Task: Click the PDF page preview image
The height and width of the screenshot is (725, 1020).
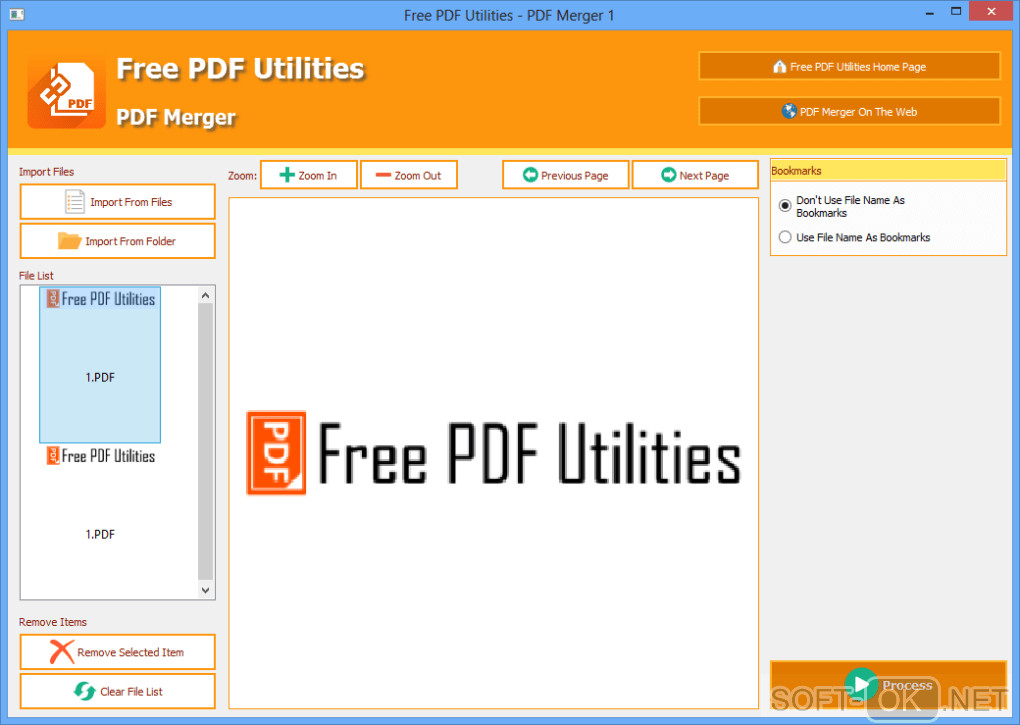Action: [x=494, y=453]
